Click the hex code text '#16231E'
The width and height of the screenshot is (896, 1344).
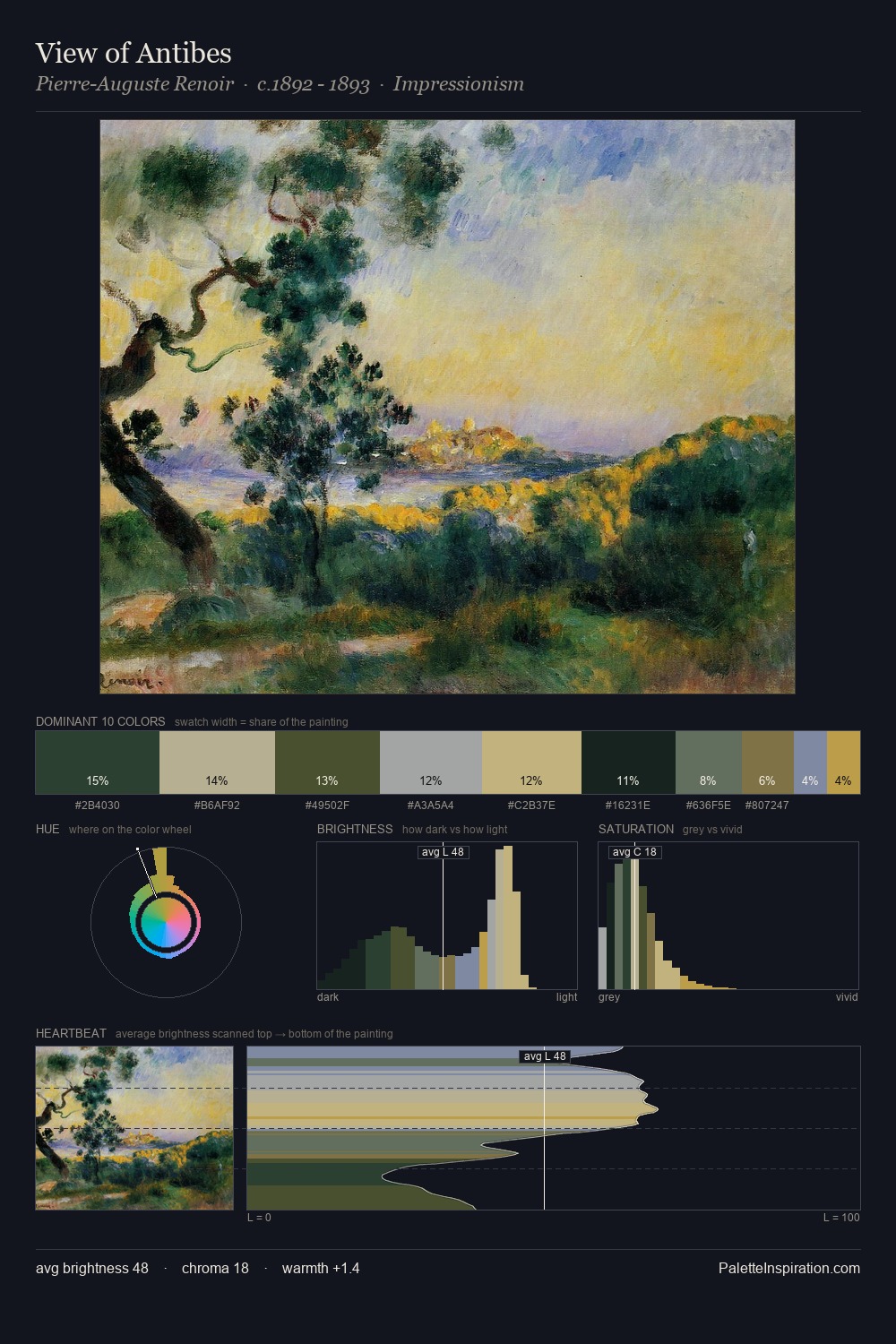[628, 806]
